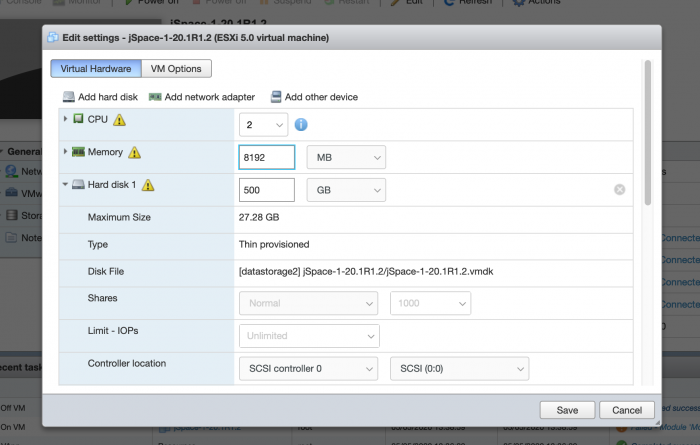
Task: Expand the Memory section
Action: point(65,152)
